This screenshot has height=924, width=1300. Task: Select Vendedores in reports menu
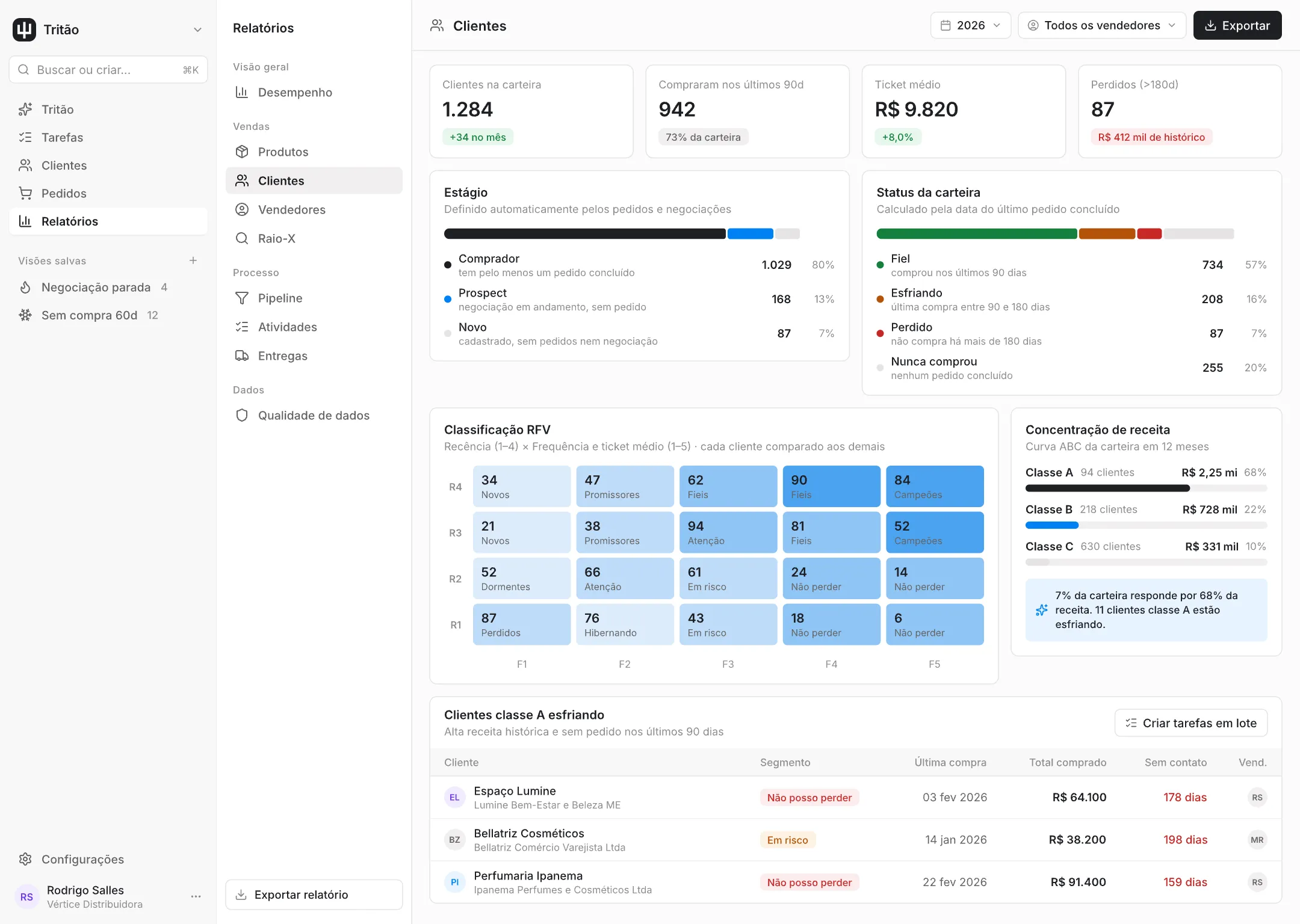[314, 209]
